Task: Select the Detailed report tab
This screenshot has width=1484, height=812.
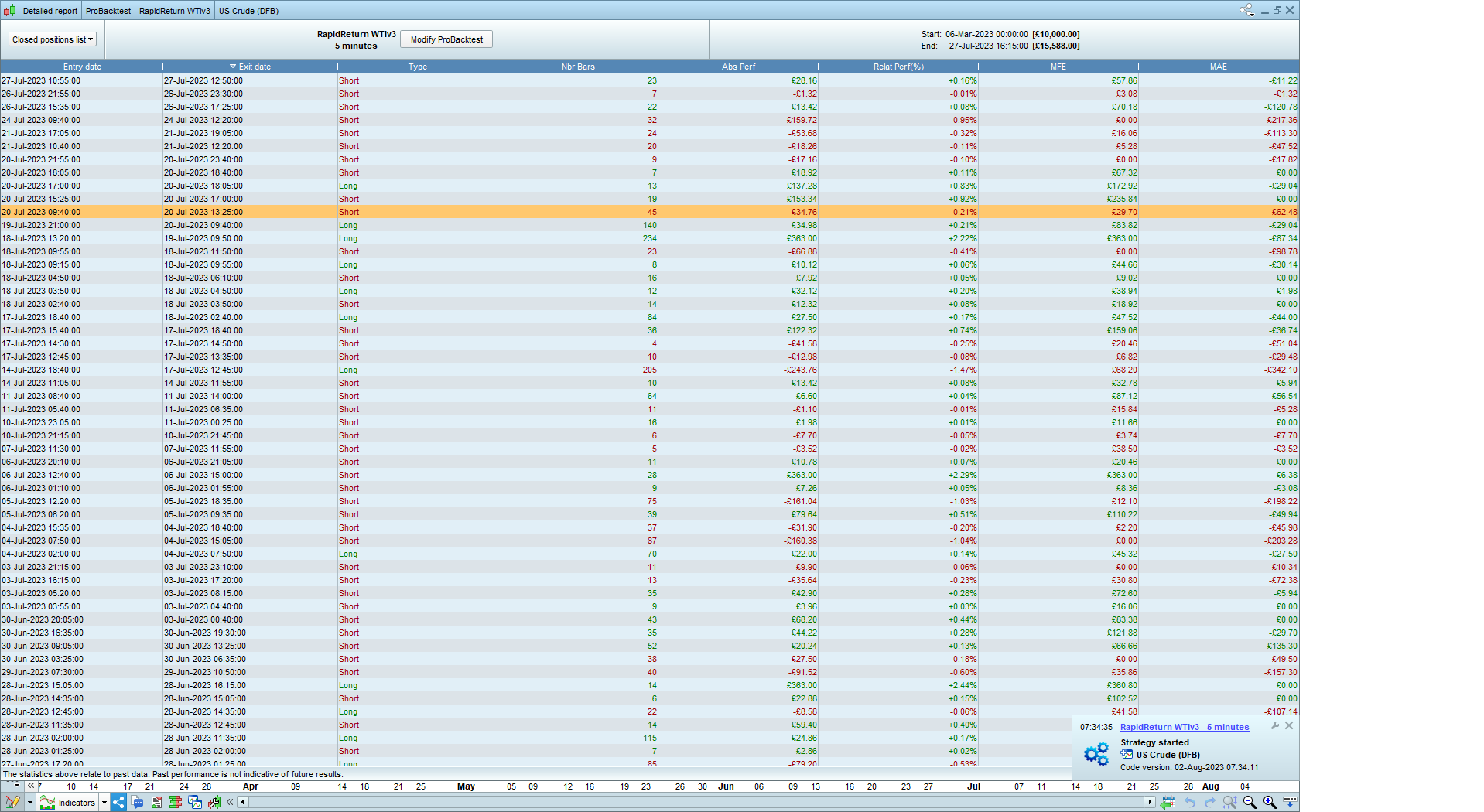Action: (x=50, y=11)
